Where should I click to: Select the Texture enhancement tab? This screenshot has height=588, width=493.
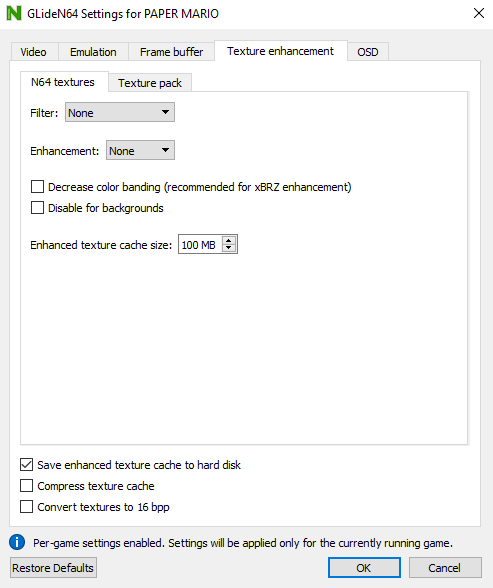[280, 51]
